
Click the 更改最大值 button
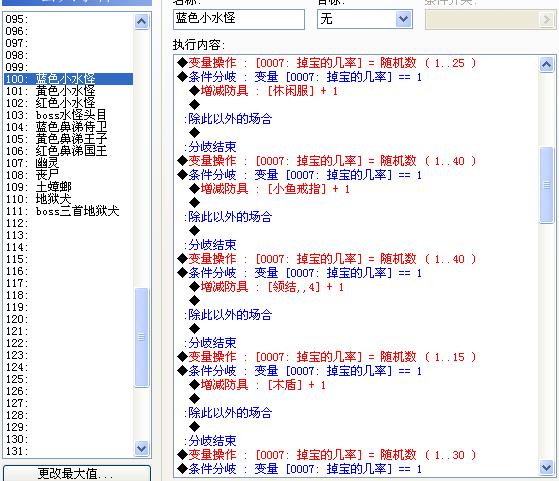pos(77,474)
